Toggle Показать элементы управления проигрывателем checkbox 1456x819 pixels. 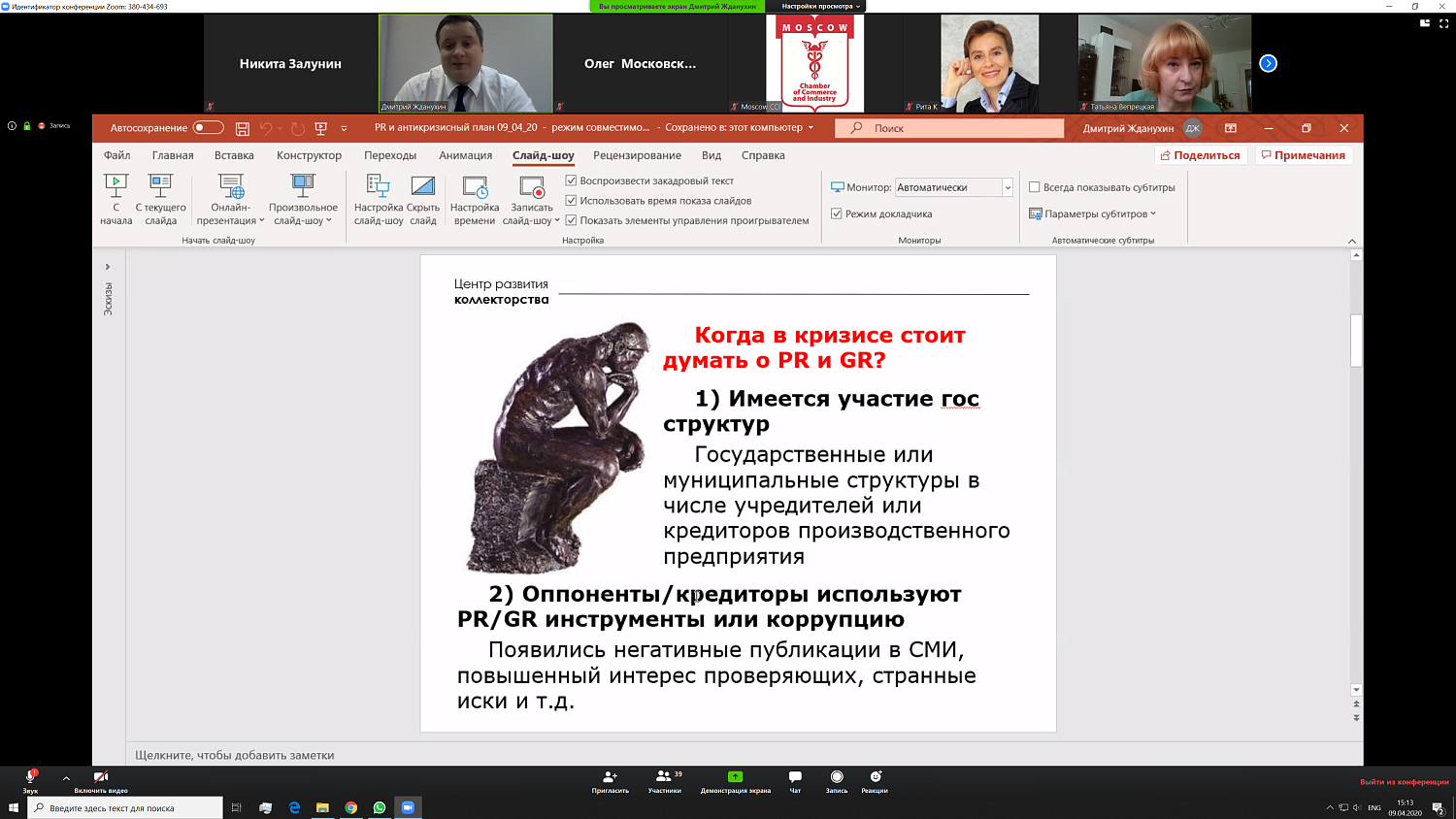click(x=571, y=220)
